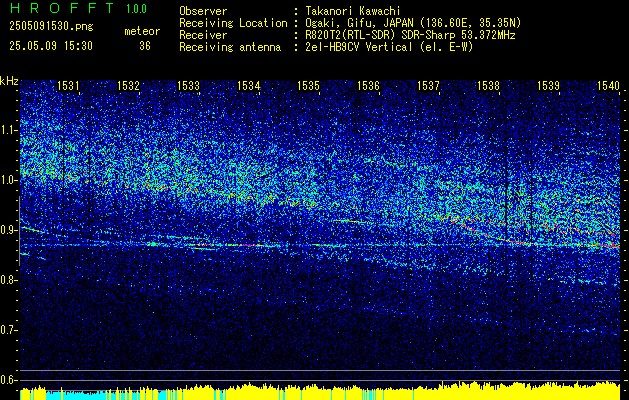Click the 1533 time marker
Image resolution: width=629 pixels, height=400 pixels.
pyautogui.click(x=188, y=85)
